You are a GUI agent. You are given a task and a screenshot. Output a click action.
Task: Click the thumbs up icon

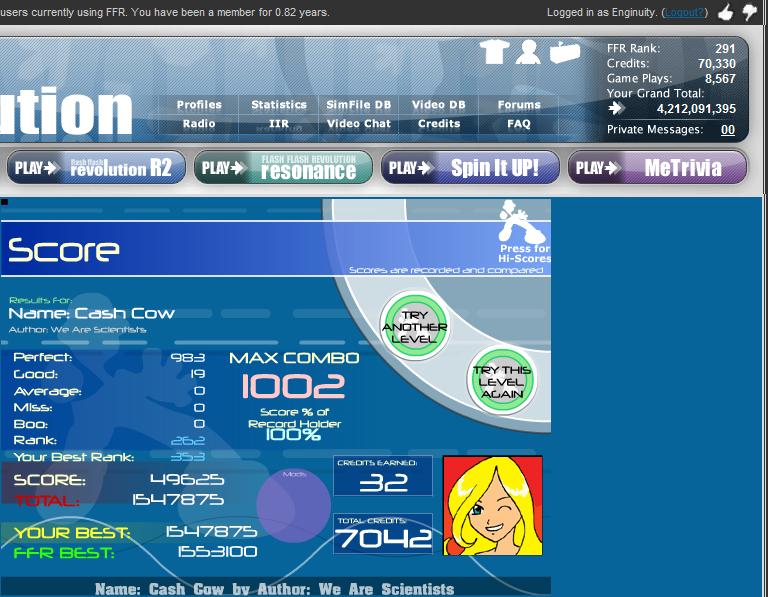pyautogui.click(x=725, y=12)
